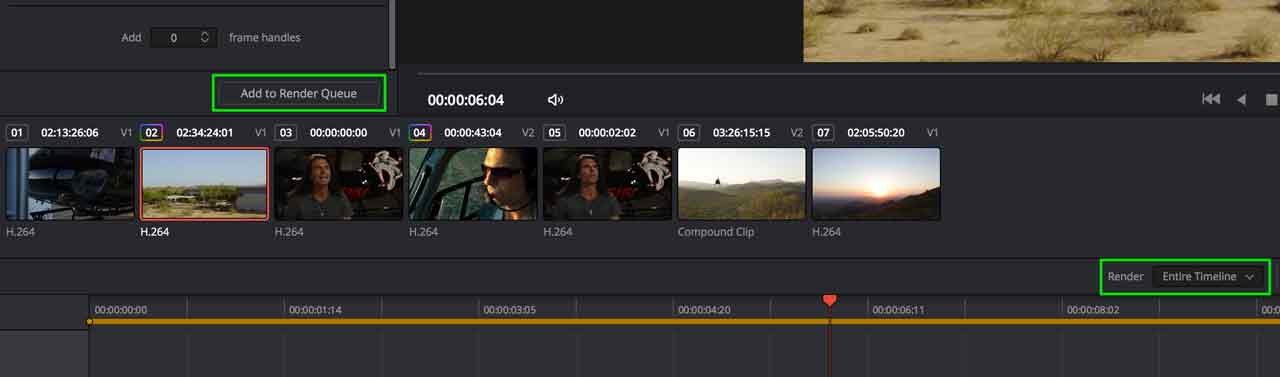1280x377 pixels.
Task: Click clip number badge 07
Action: click(823, 132)
